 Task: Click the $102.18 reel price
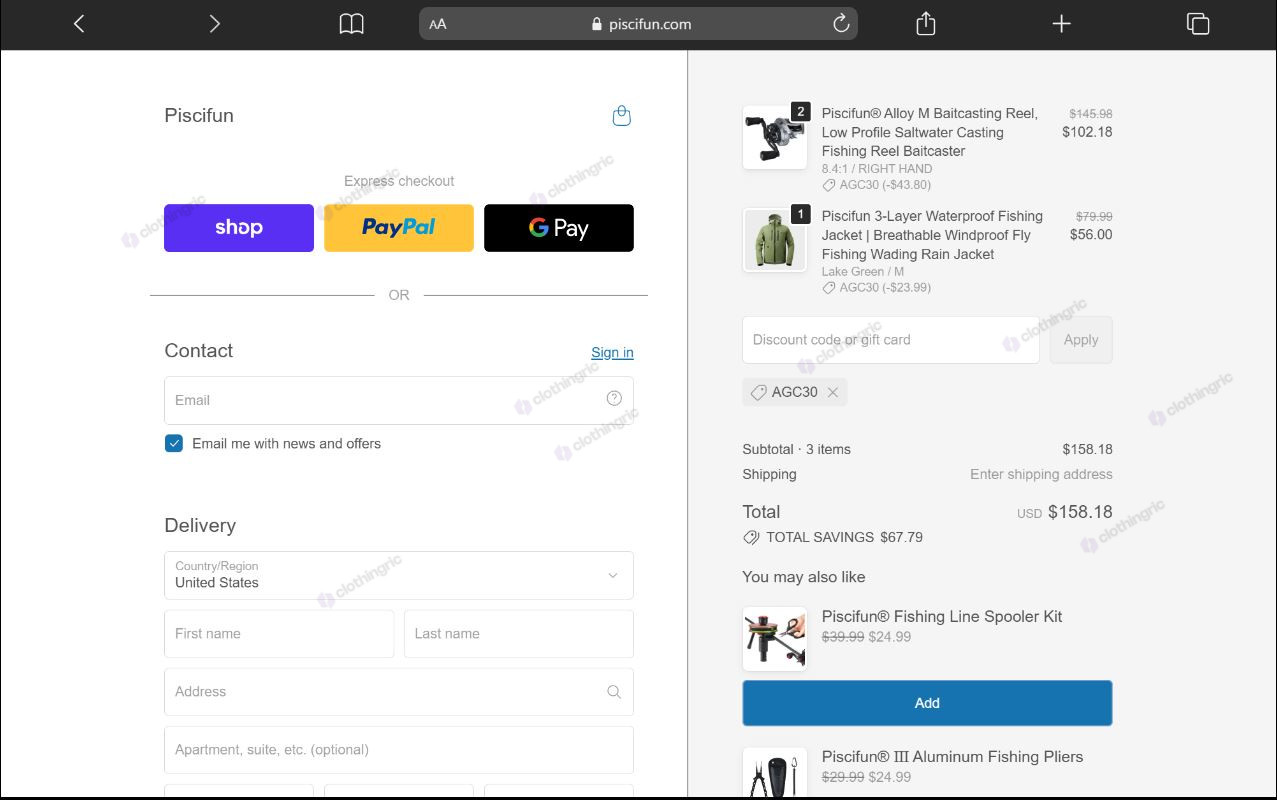tap(1087, 132)
